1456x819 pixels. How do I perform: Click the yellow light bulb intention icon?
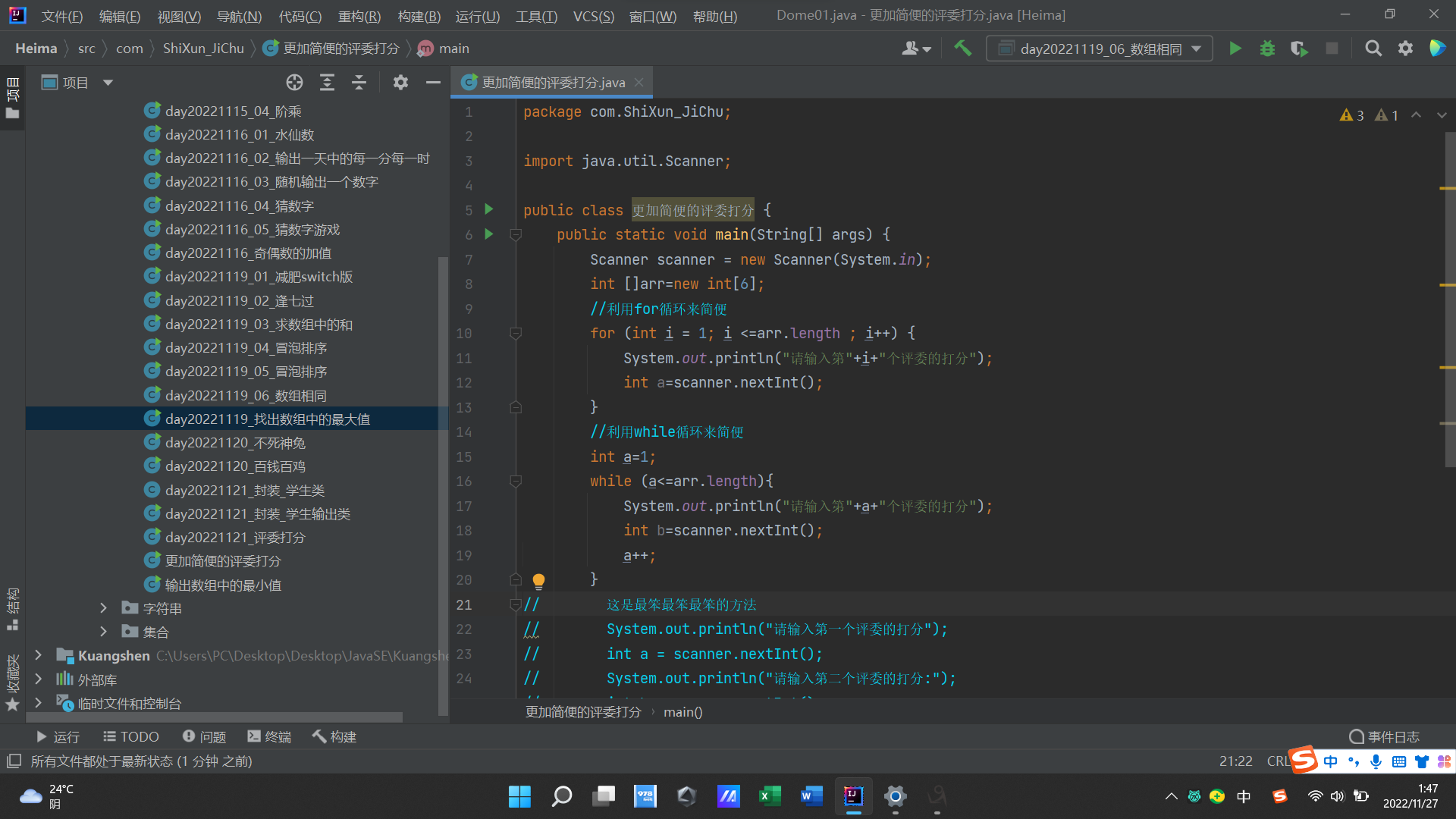point(538,581)
